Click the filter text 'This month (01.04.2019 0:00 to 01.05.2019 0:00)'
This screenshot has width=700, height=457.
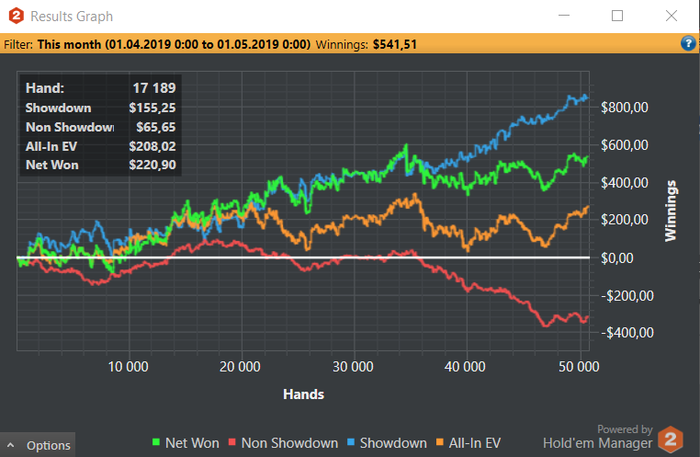pos(174,45)
